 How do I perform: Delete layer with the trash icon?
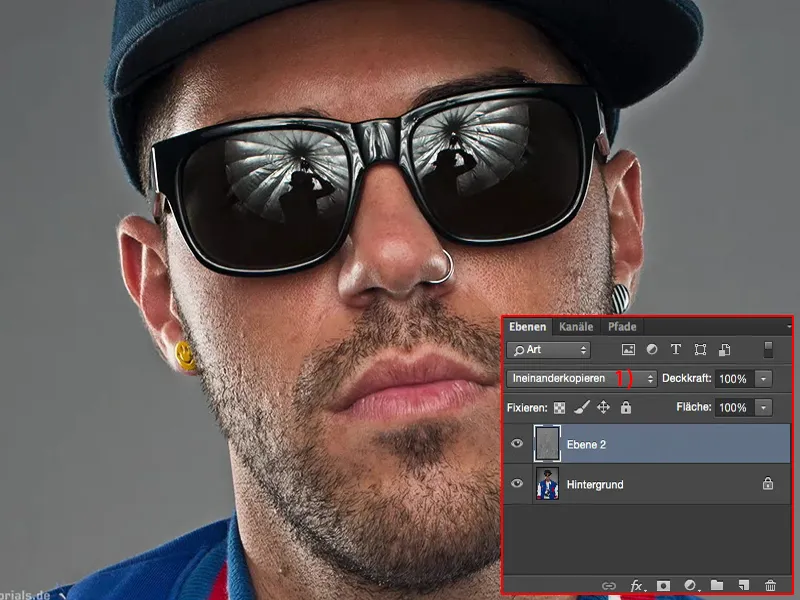coord(770,585)
